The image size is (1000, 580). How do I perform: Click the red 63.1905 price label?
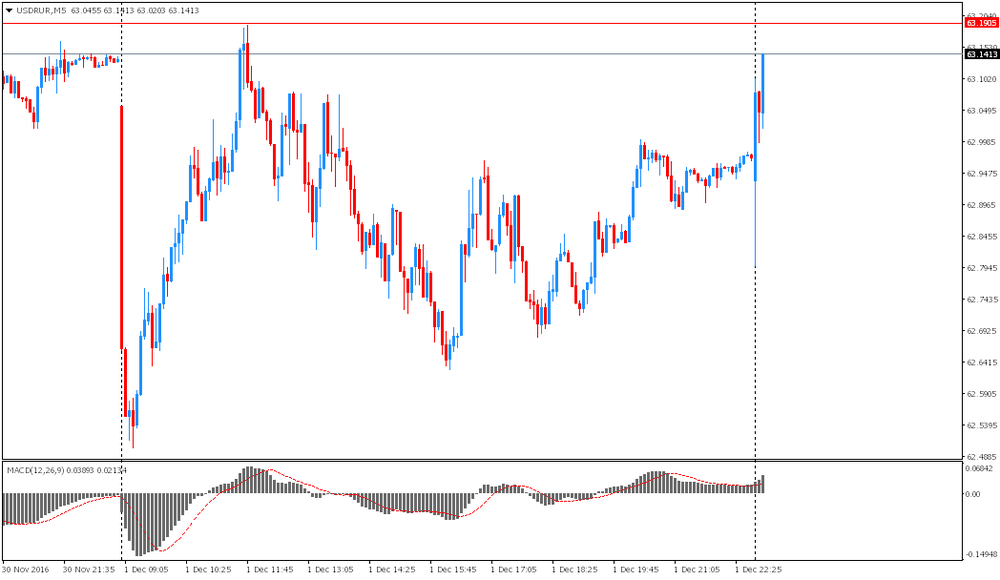coord(981,22)
